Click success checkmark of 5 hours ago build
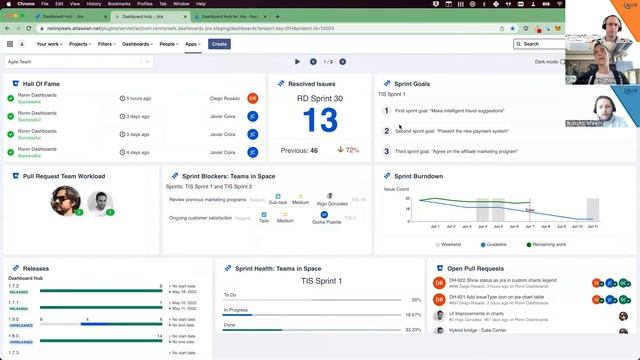Image resolution: width=640 pixels, height=360 pixels. (11, 98)
